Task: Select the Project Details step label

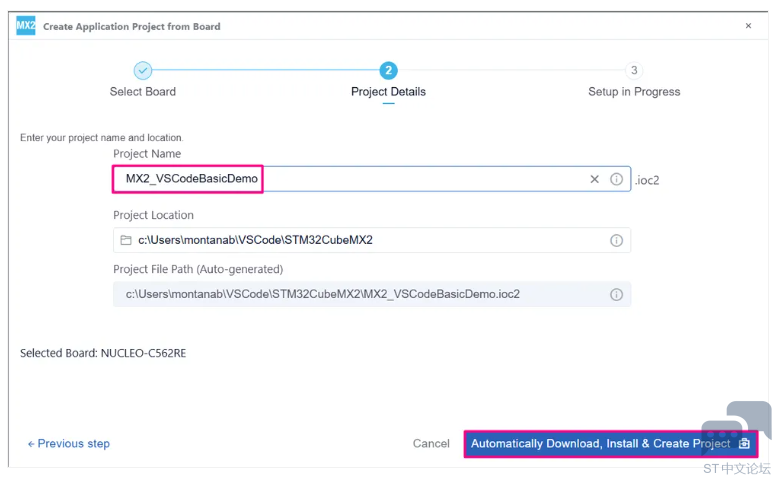Action: click(x=389, y=92)
